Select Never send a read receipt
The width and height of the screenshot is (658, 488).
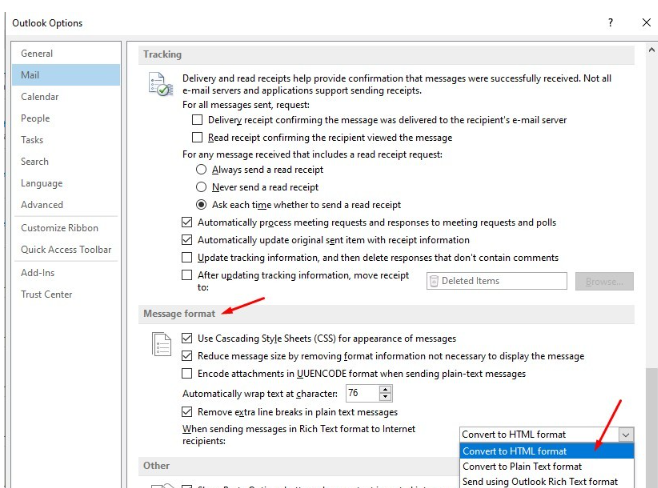coord(201,187)
